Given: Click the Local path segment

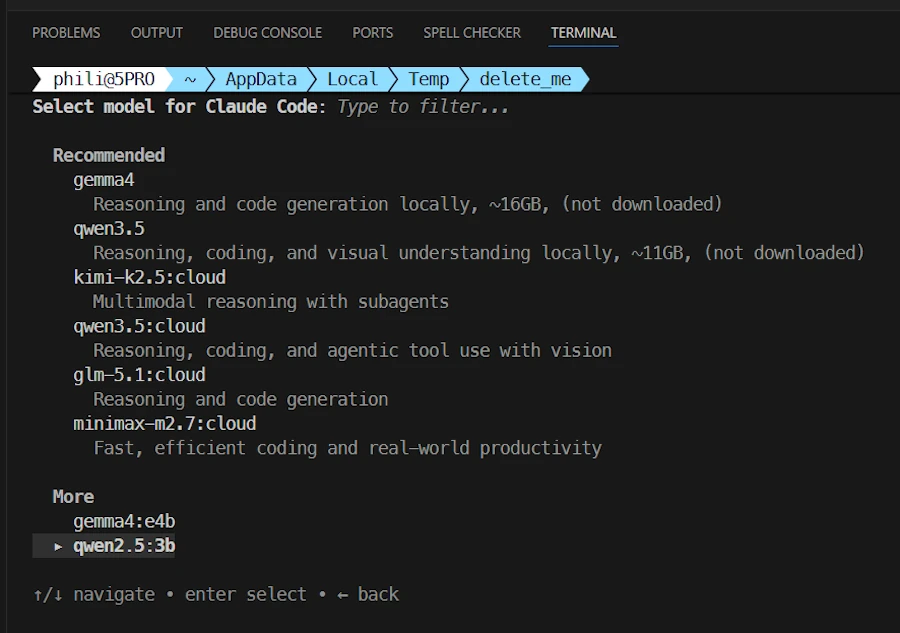Looking at the screenshot, I should 352,79.
